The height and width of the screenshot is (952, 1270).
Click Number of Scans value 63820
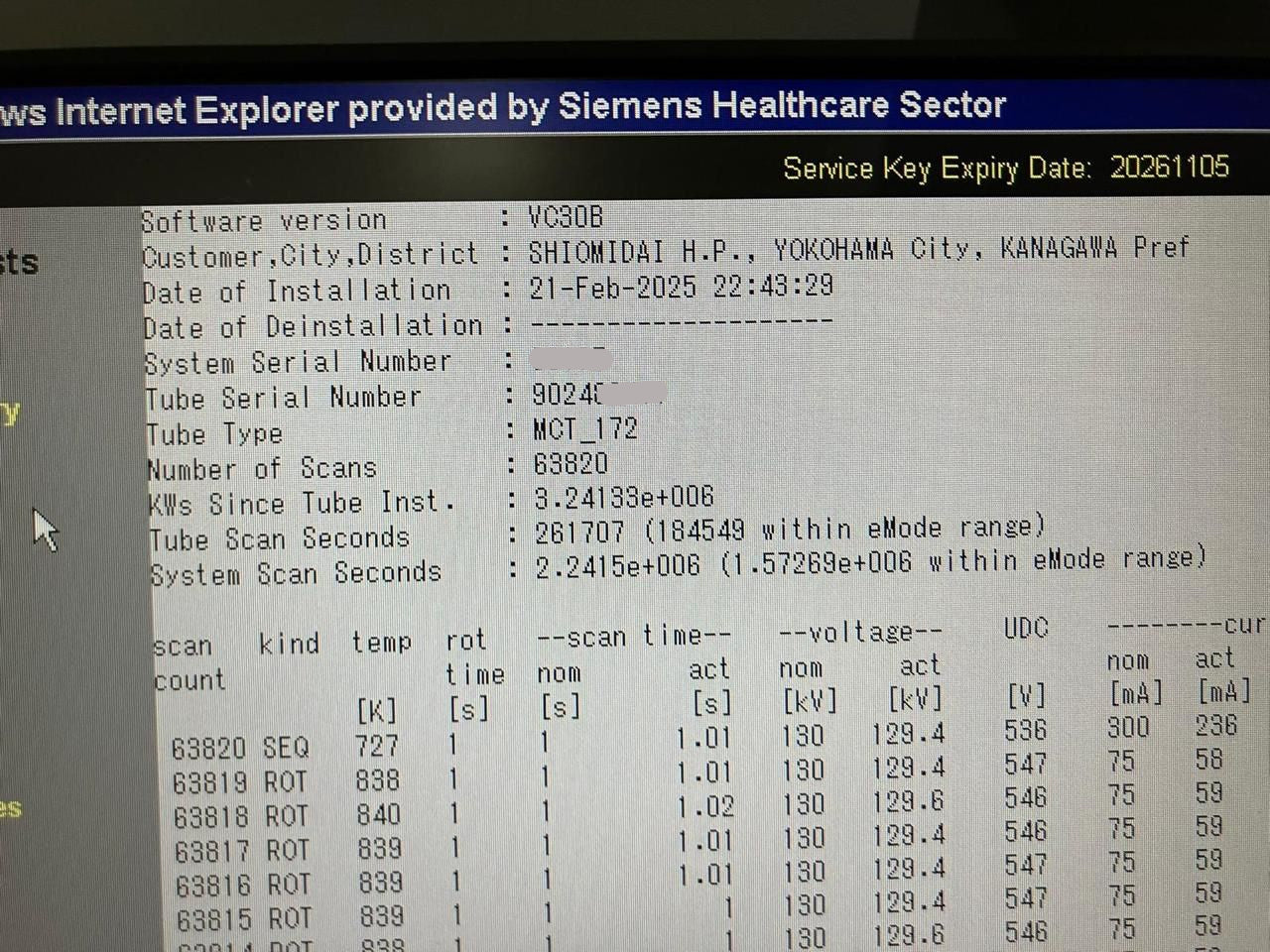(x=571, y=463)
